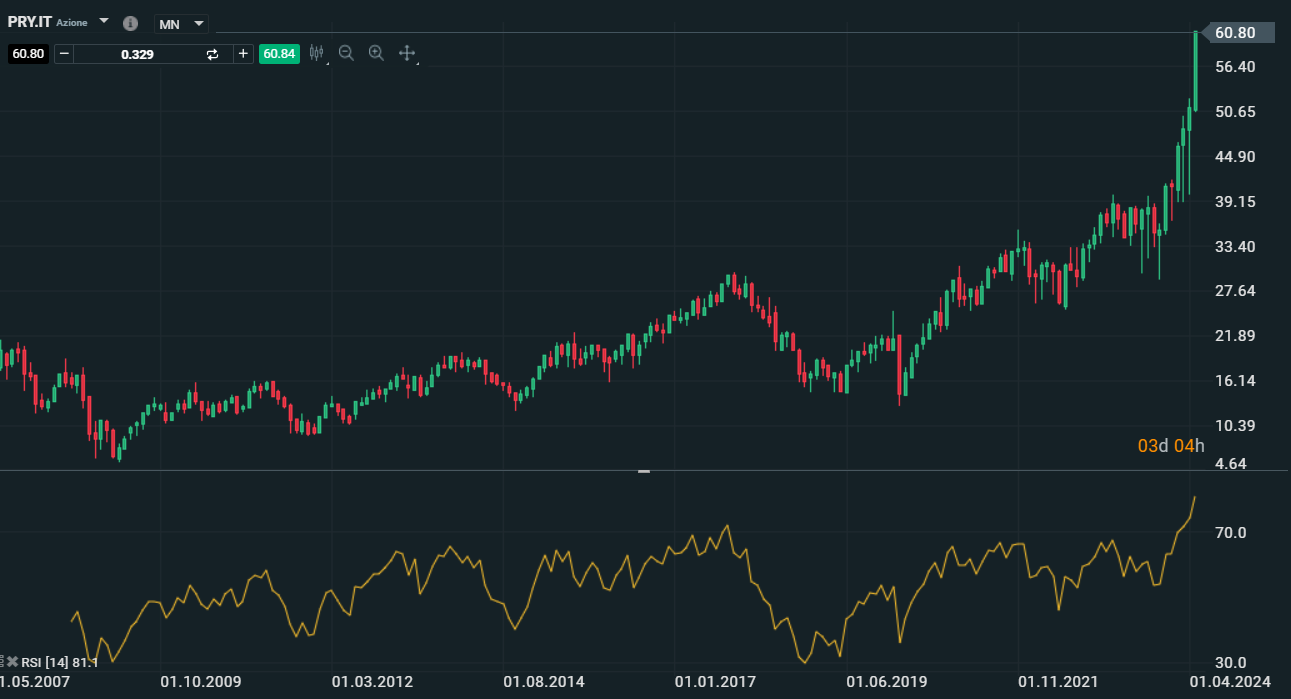
Task: Select the crosshair move tool
Action: [x=407, y=53]
